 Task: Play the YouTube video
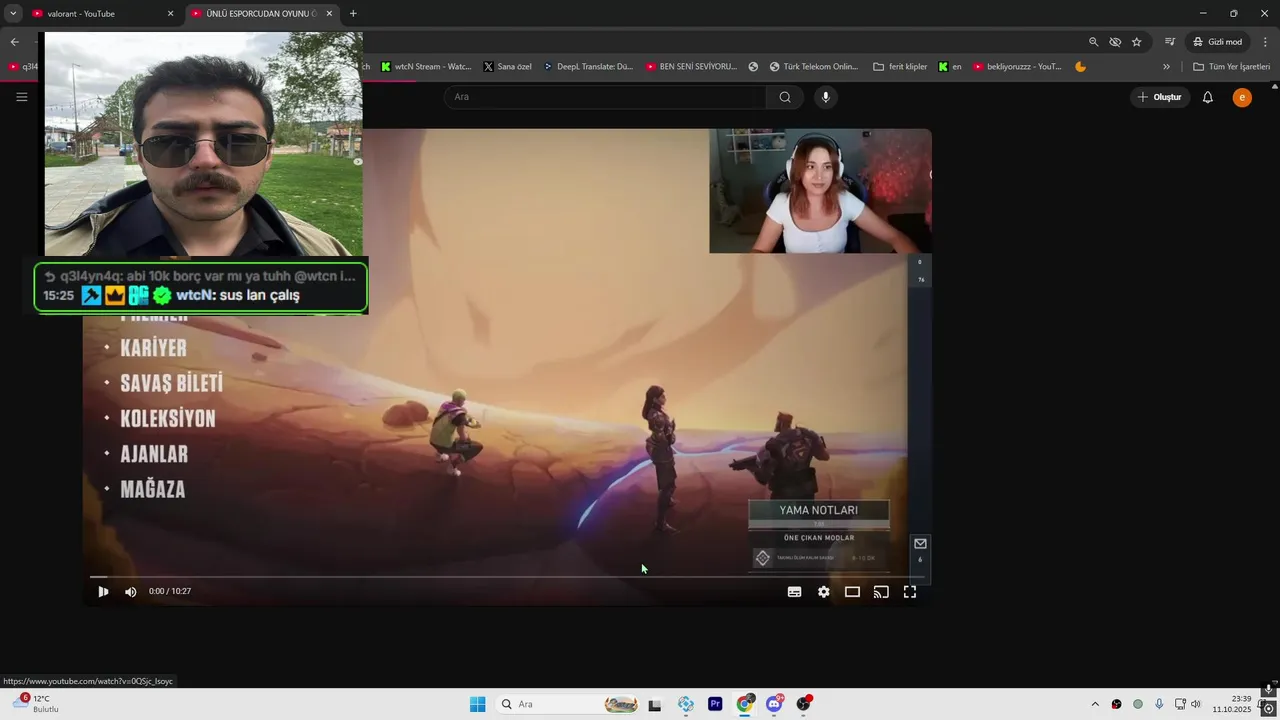click(x=103, y=592)
